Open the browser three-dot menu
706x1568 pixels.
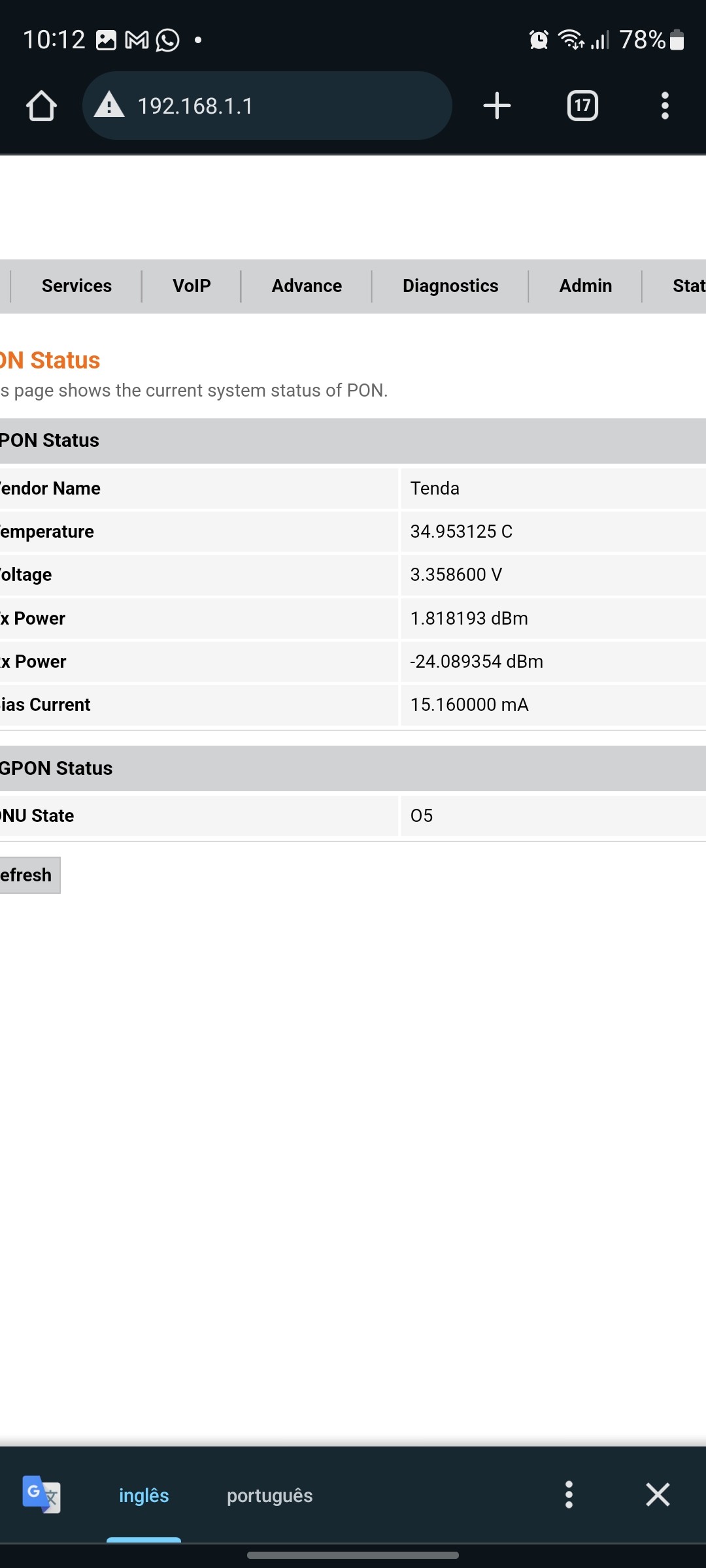click(x=665, y=106)
